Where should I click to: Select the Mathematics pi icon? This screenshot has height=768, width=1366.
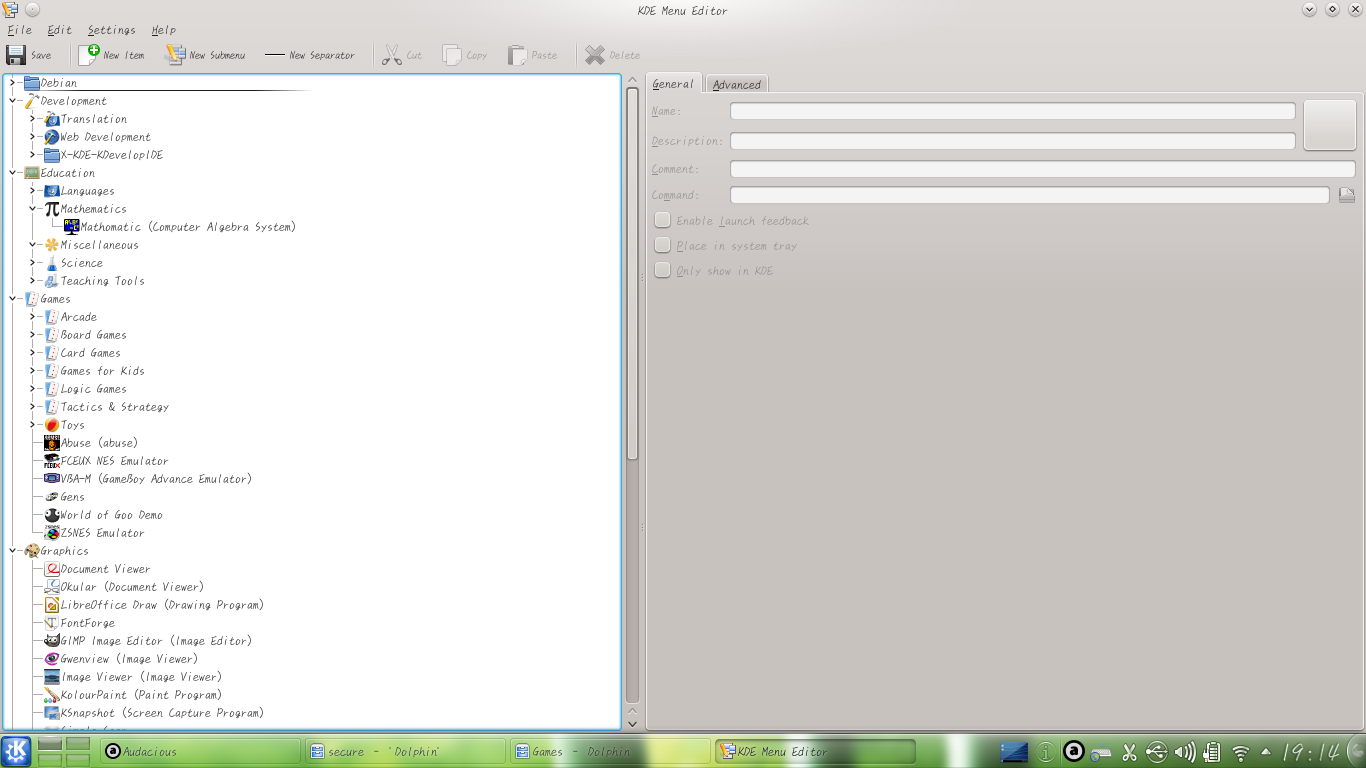tap(52, 209)
